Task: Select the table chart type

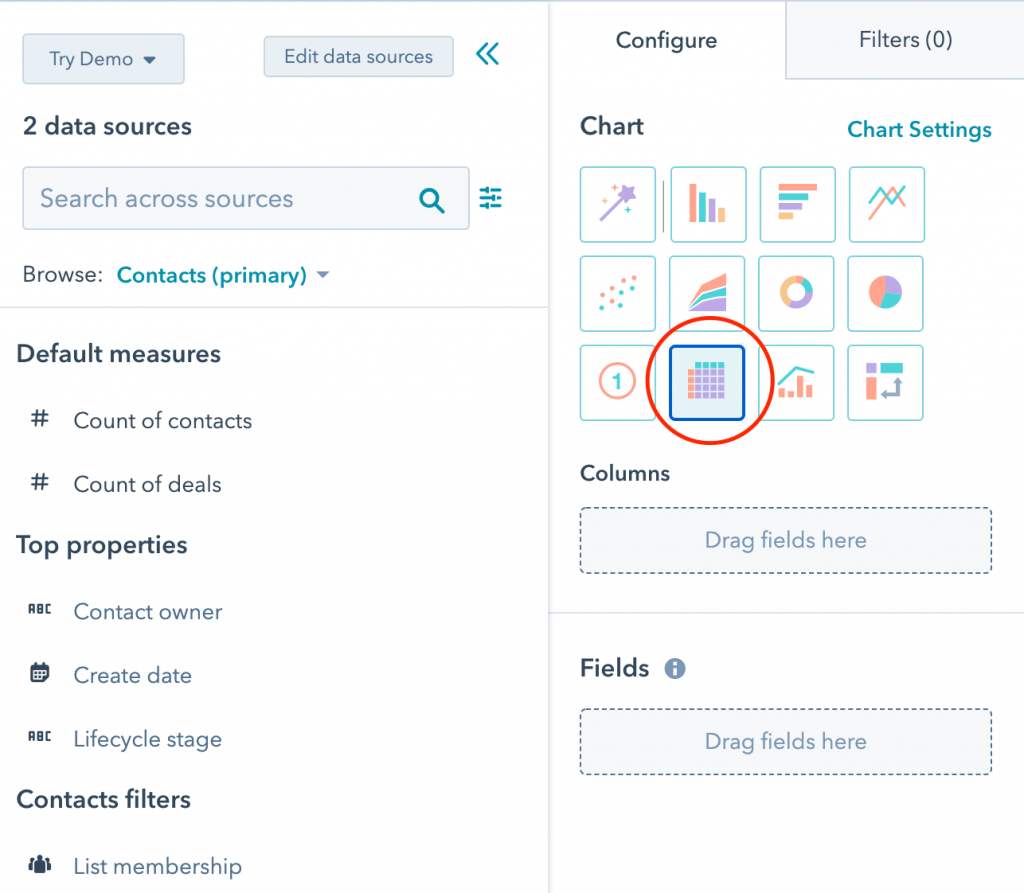Action: coord(707,382)
